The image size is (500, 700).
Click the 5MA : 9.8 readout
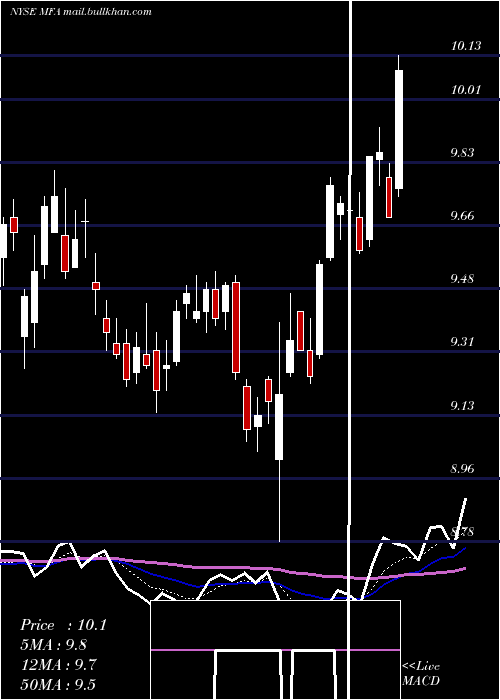pyautogui.click(x=54, y=645)
